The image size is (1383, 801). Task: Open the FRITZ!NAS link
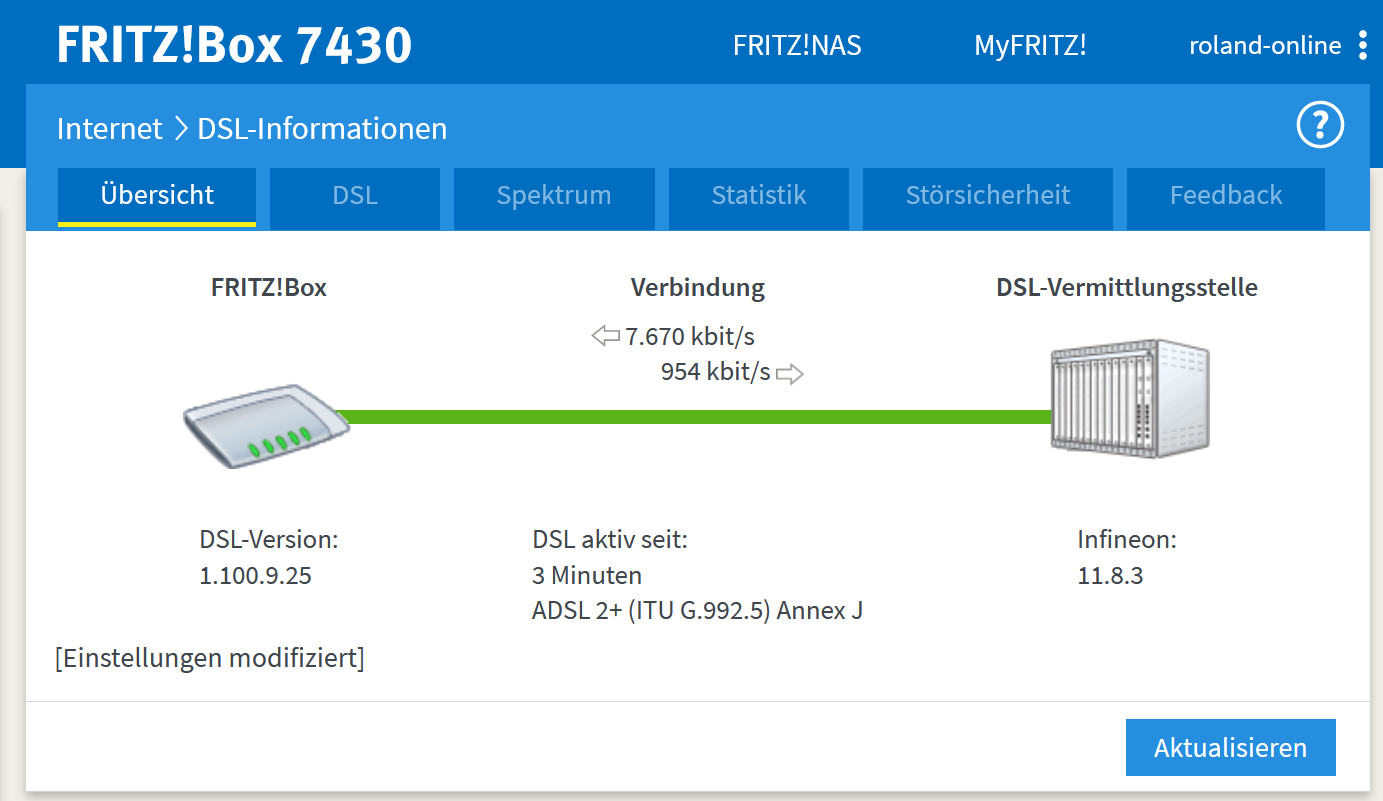coord(797,46)
